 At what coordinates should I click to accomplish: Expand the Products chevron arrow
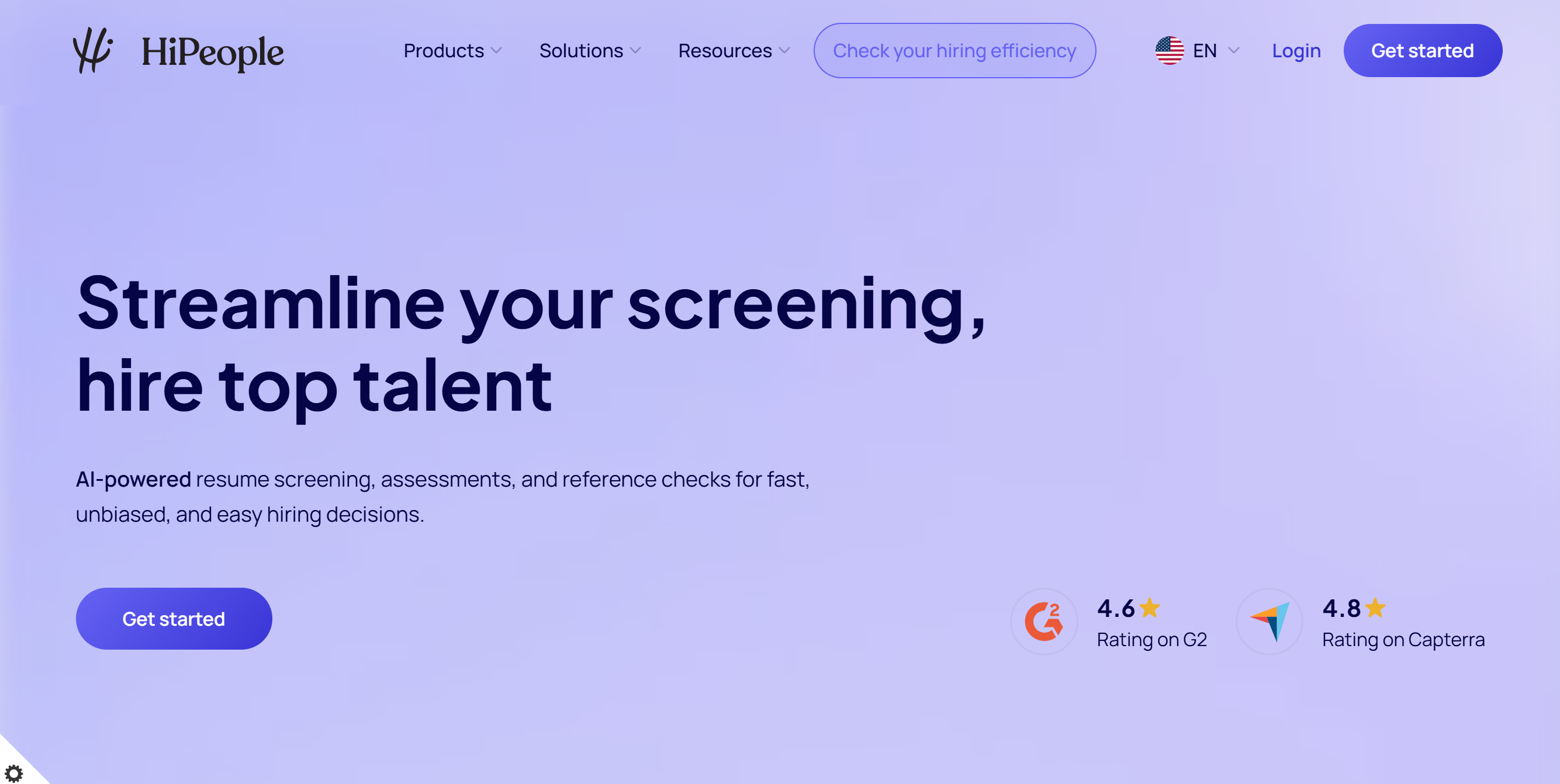[497, 51]
